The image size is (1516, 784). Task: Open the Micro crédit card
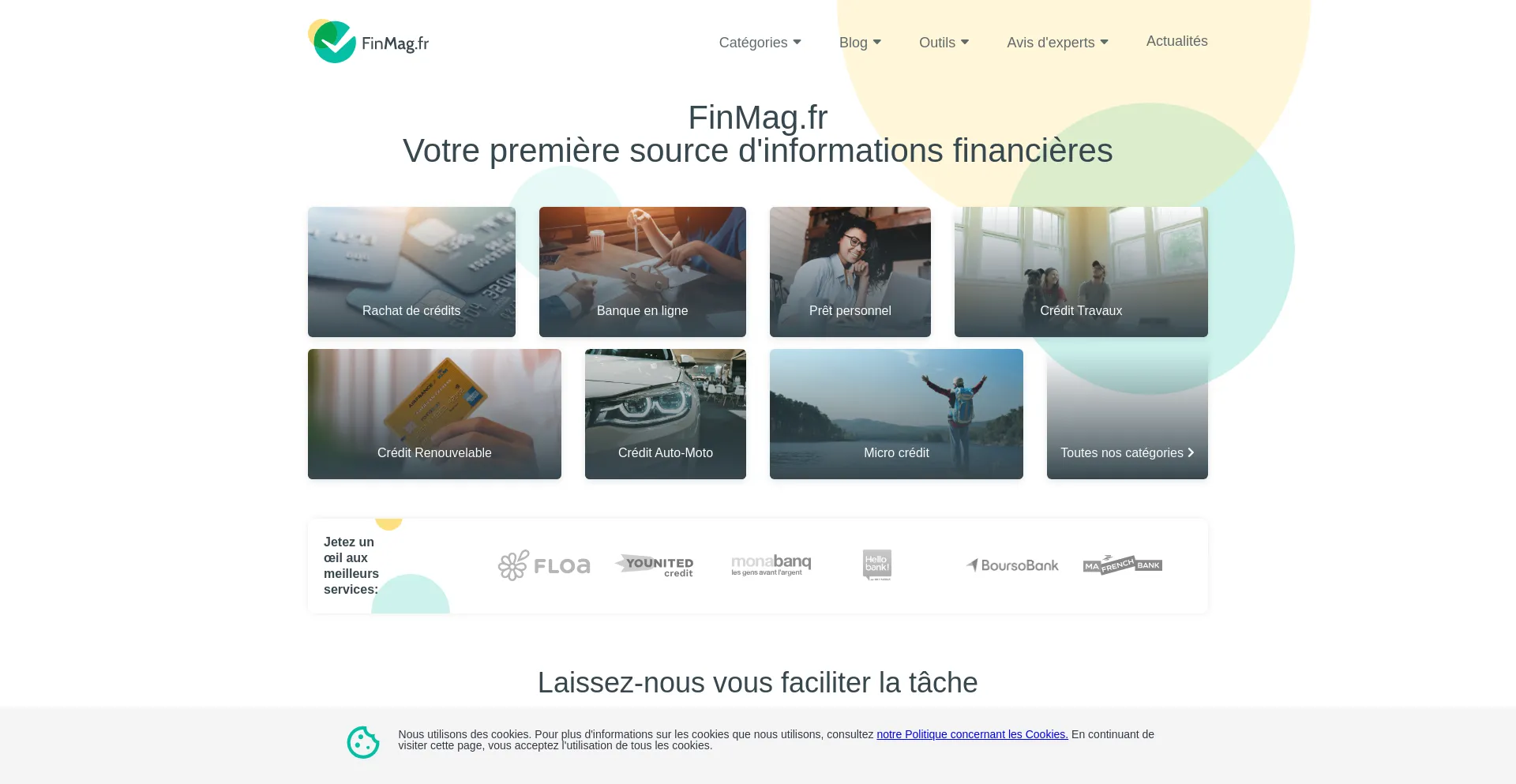point(896,414)
